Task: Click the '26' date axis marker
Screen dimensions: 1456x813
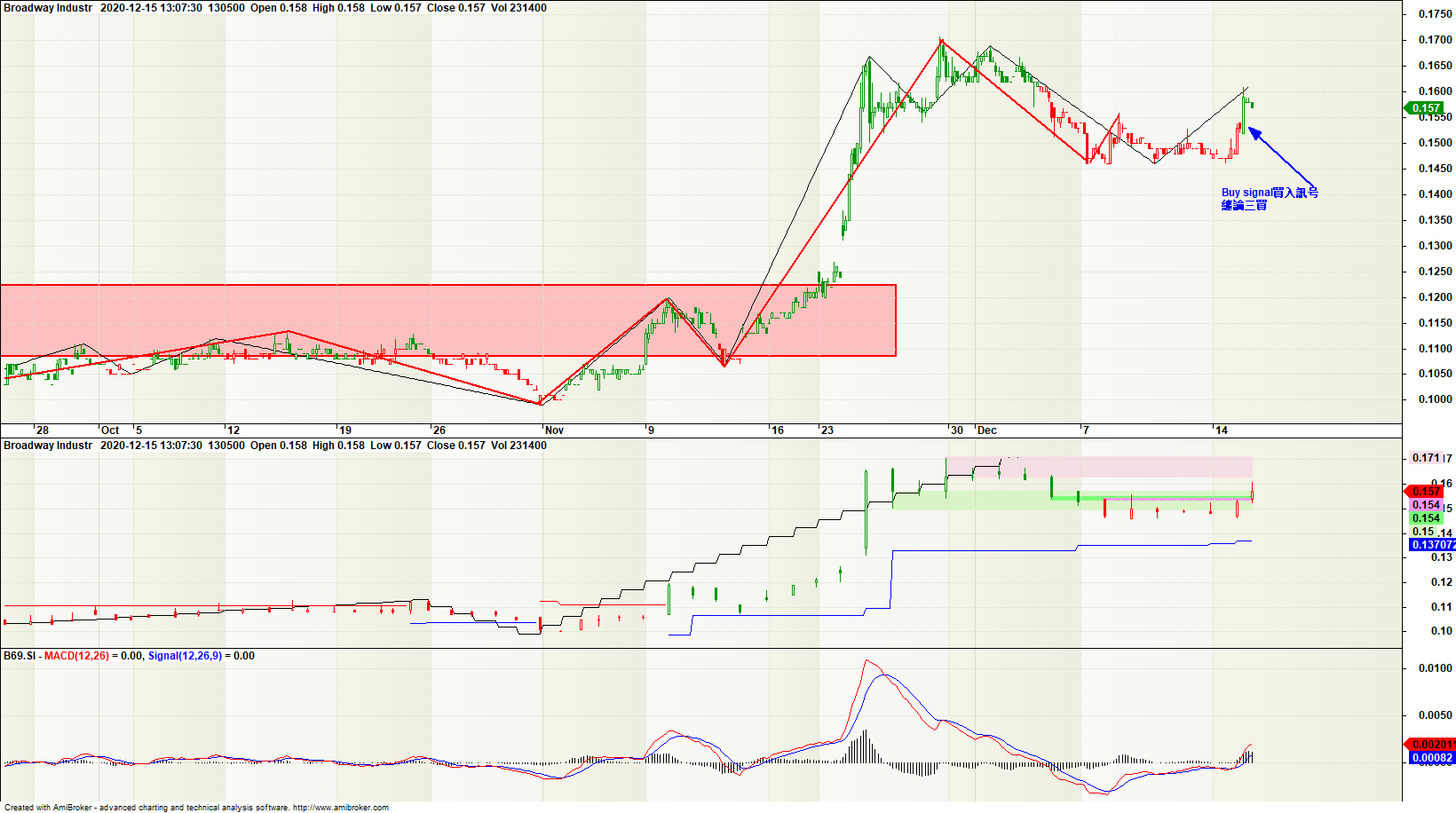Action: [439, 430]
